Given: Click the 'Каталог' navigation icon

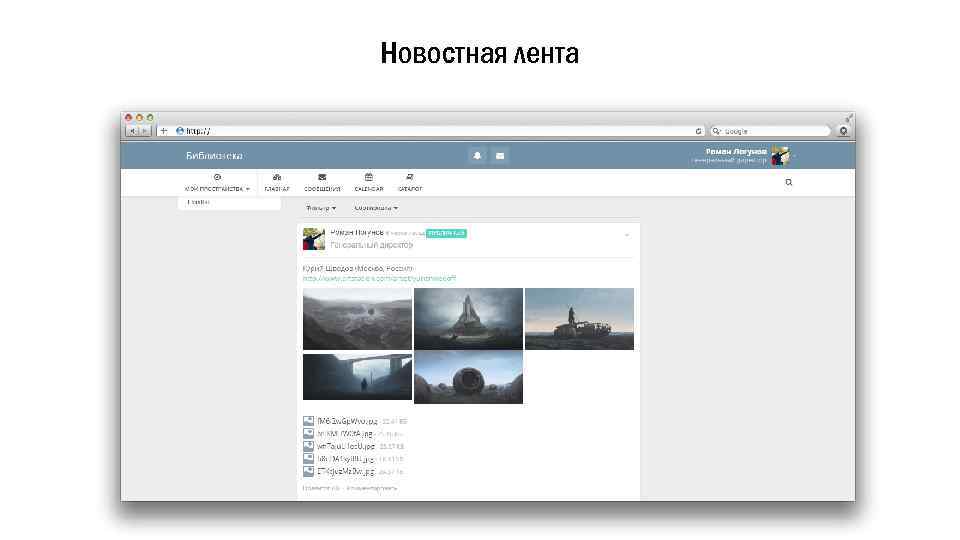Looking at the screenshot, I should [x=410, y=178].
